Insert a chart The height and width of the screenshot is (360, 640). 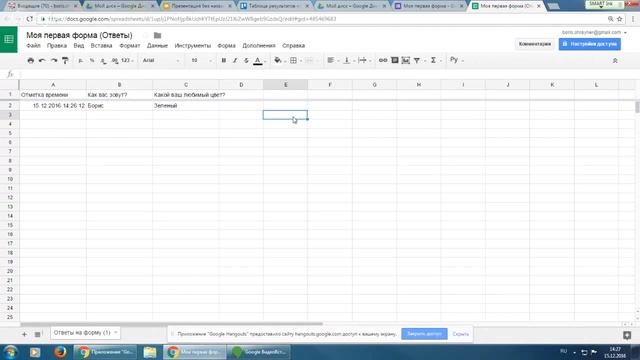pos(406,60)
